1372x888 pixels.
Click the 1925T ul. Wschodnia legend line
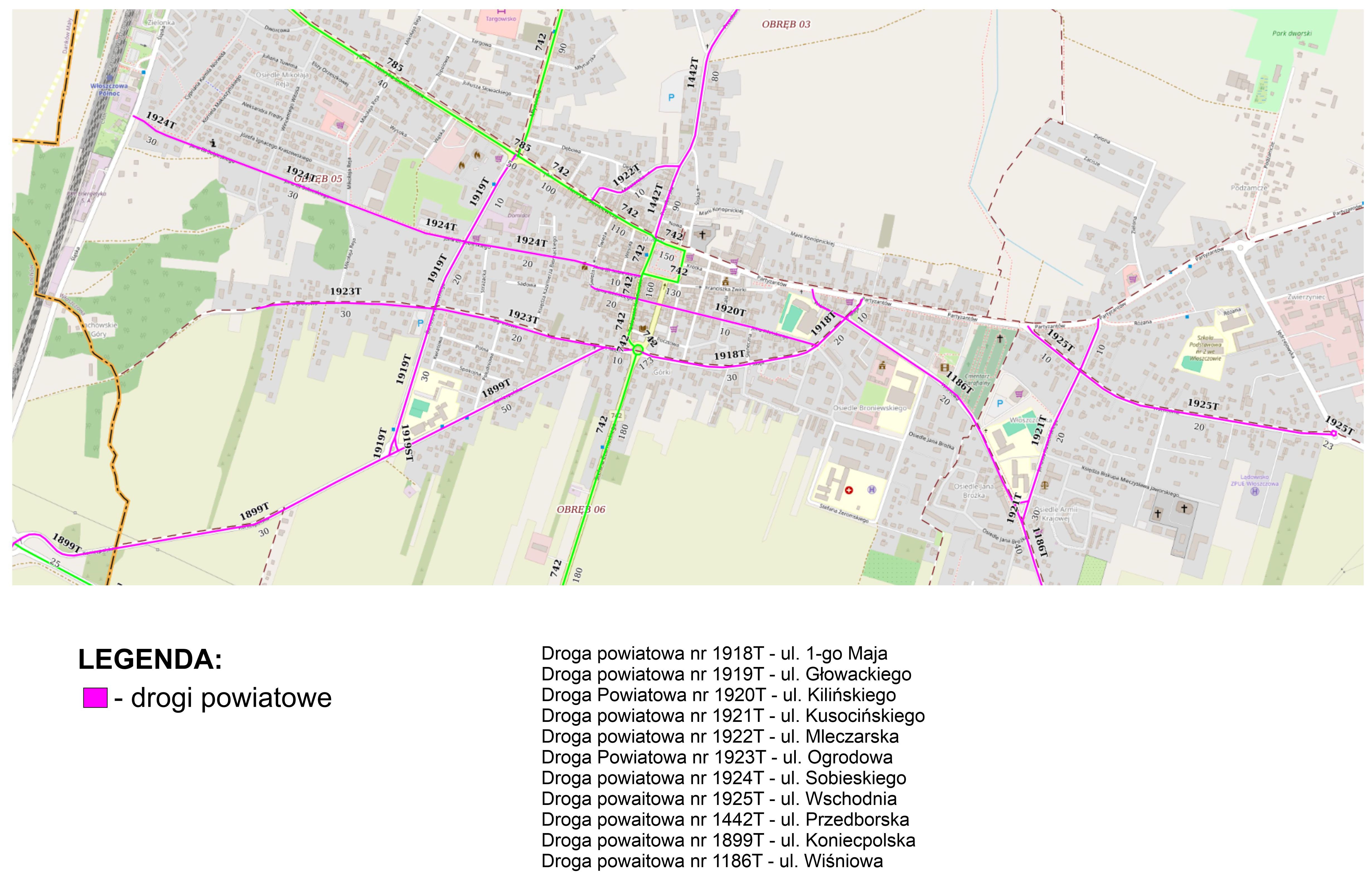[719, 799]
